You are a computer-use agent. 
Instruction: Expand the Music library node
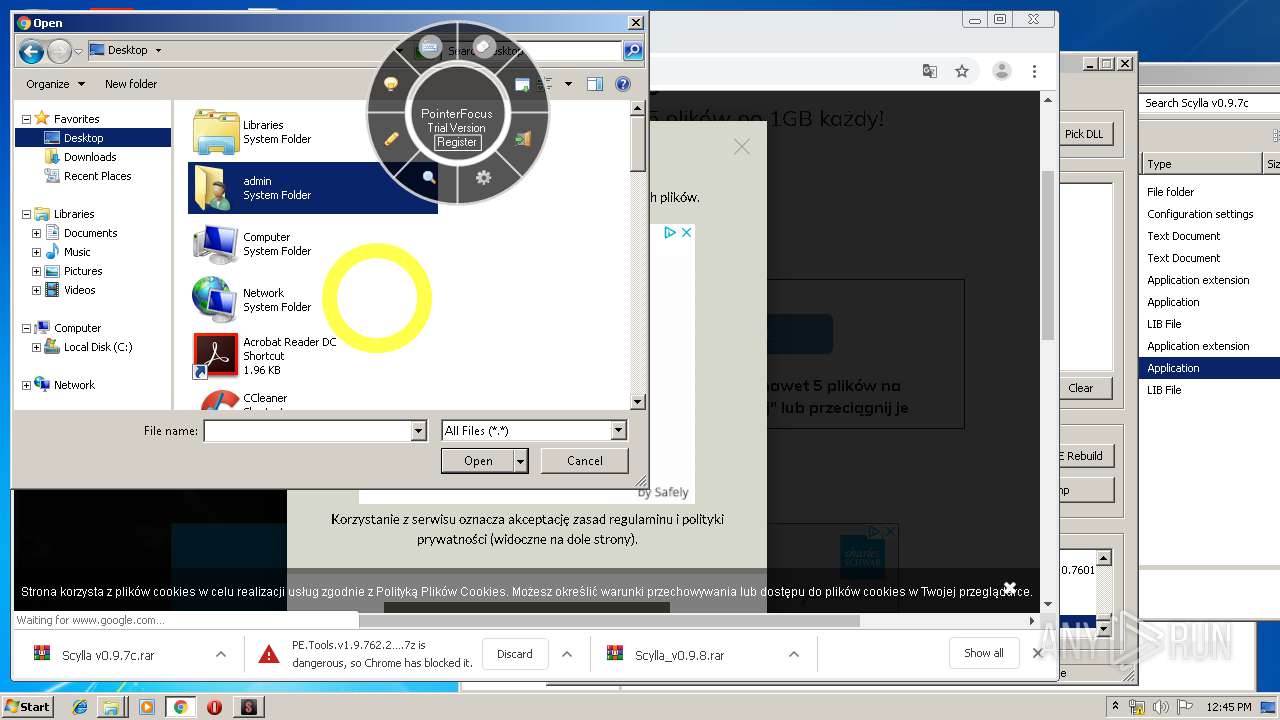pyautogui.click(x=37, y=252)
